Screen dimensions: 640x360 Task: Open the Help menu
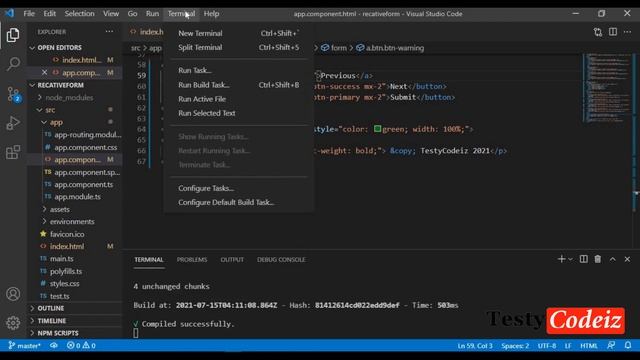pyautogui.click(x=211, y=13)
